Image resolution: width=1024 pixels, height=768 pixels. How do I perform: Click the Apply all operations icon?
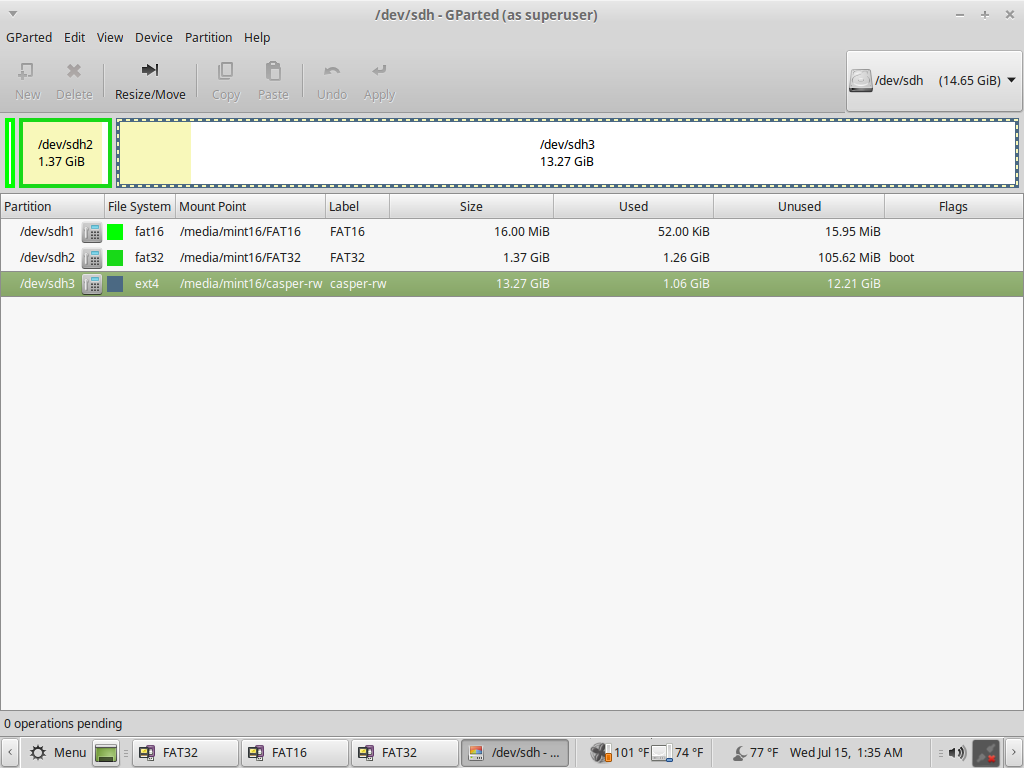pos(379,71)
